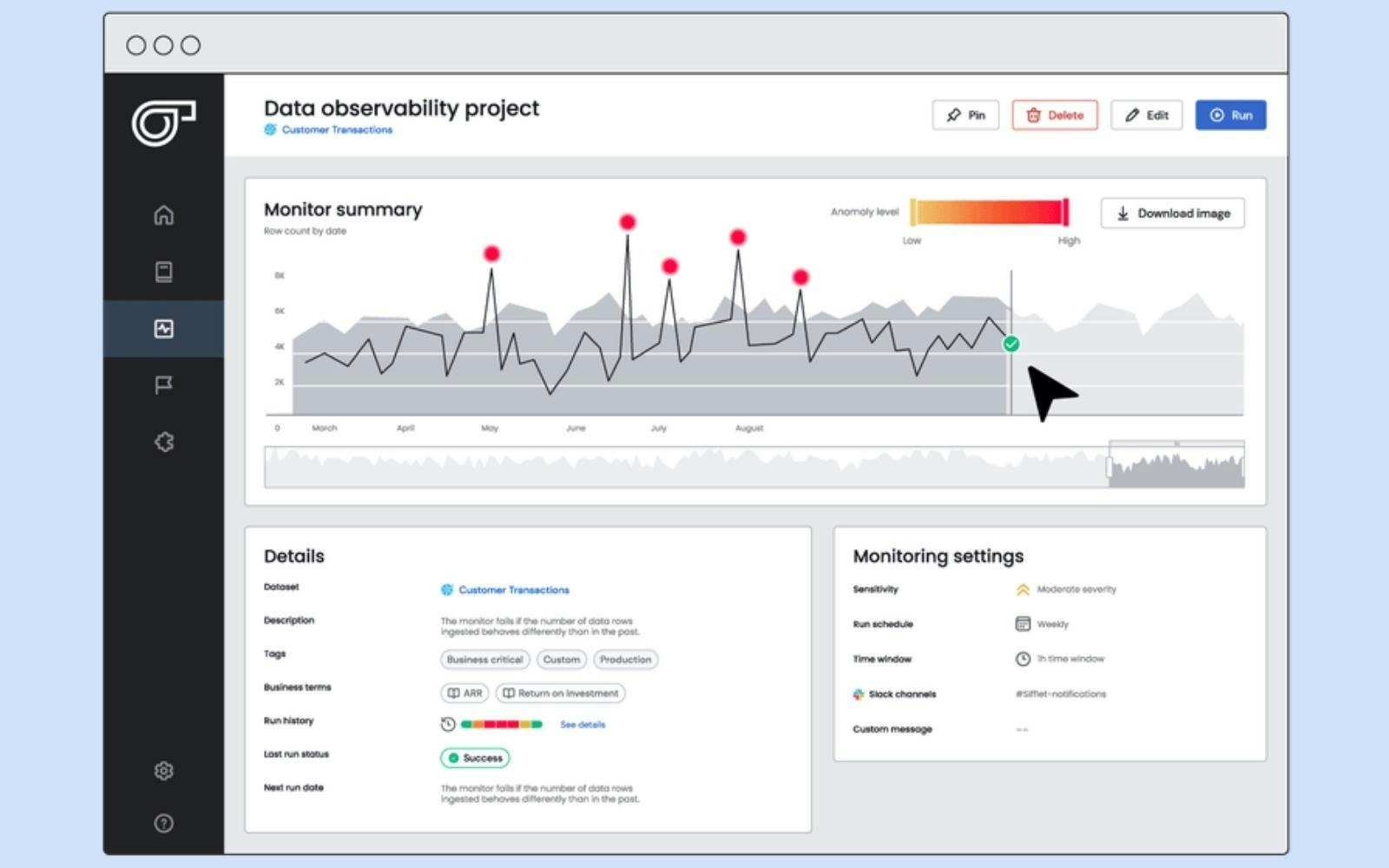
Task: Click the anomaly level gradient bar
Action: pos(989,212)
